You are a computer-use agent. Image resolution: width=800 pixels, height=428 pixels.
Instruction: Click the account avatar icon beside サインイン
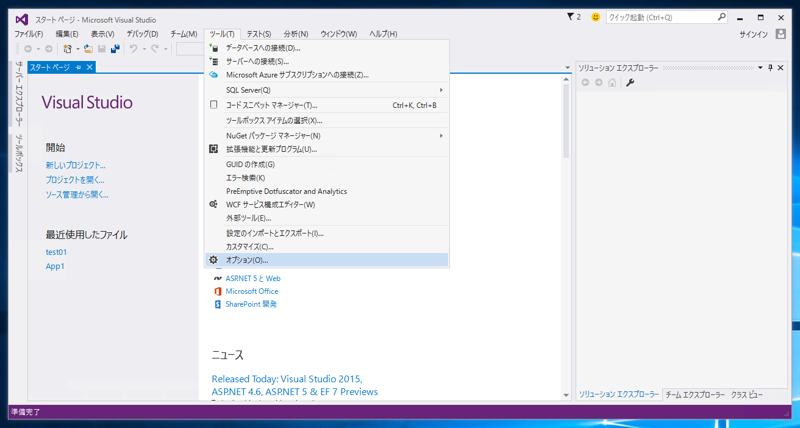tap(781, 34)
